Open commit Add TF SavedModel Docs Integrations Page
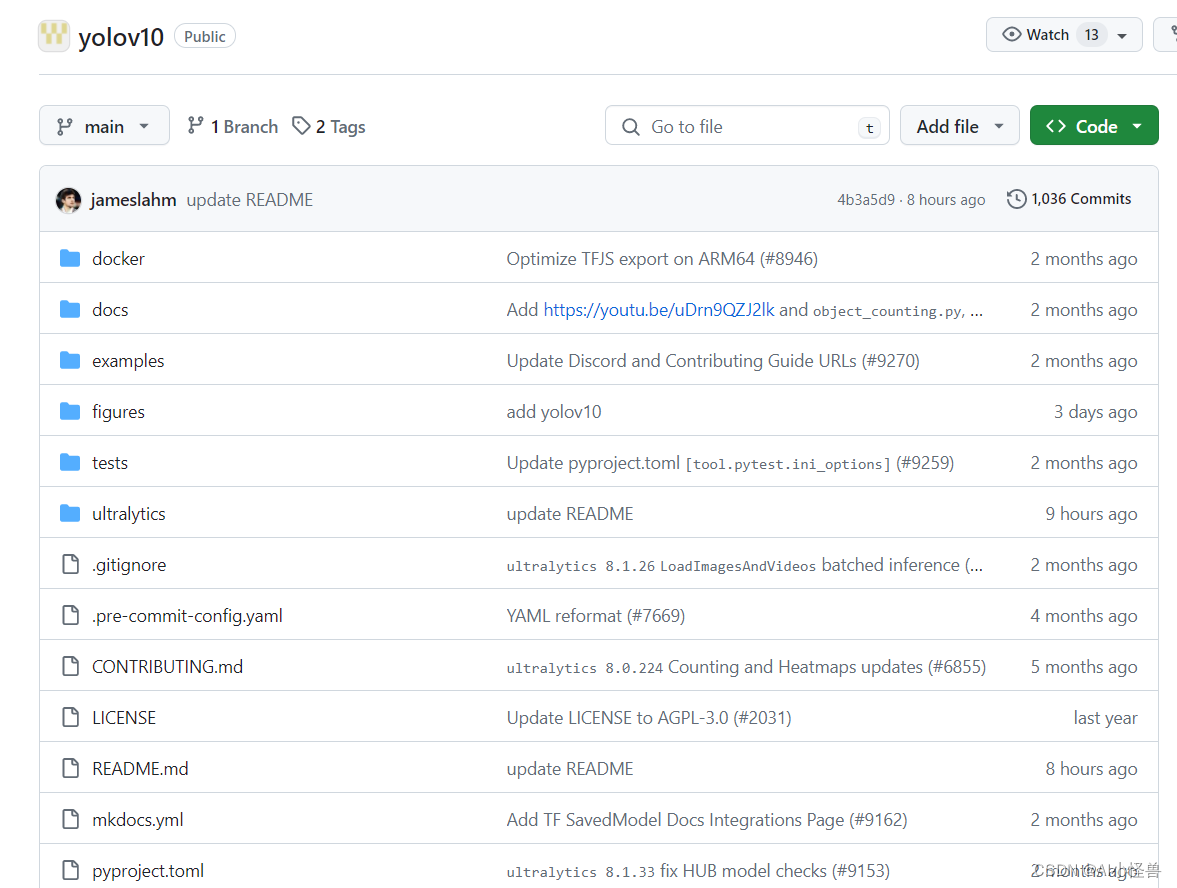The height and width of the screenshot is (888, 1177). coord(707,820)
